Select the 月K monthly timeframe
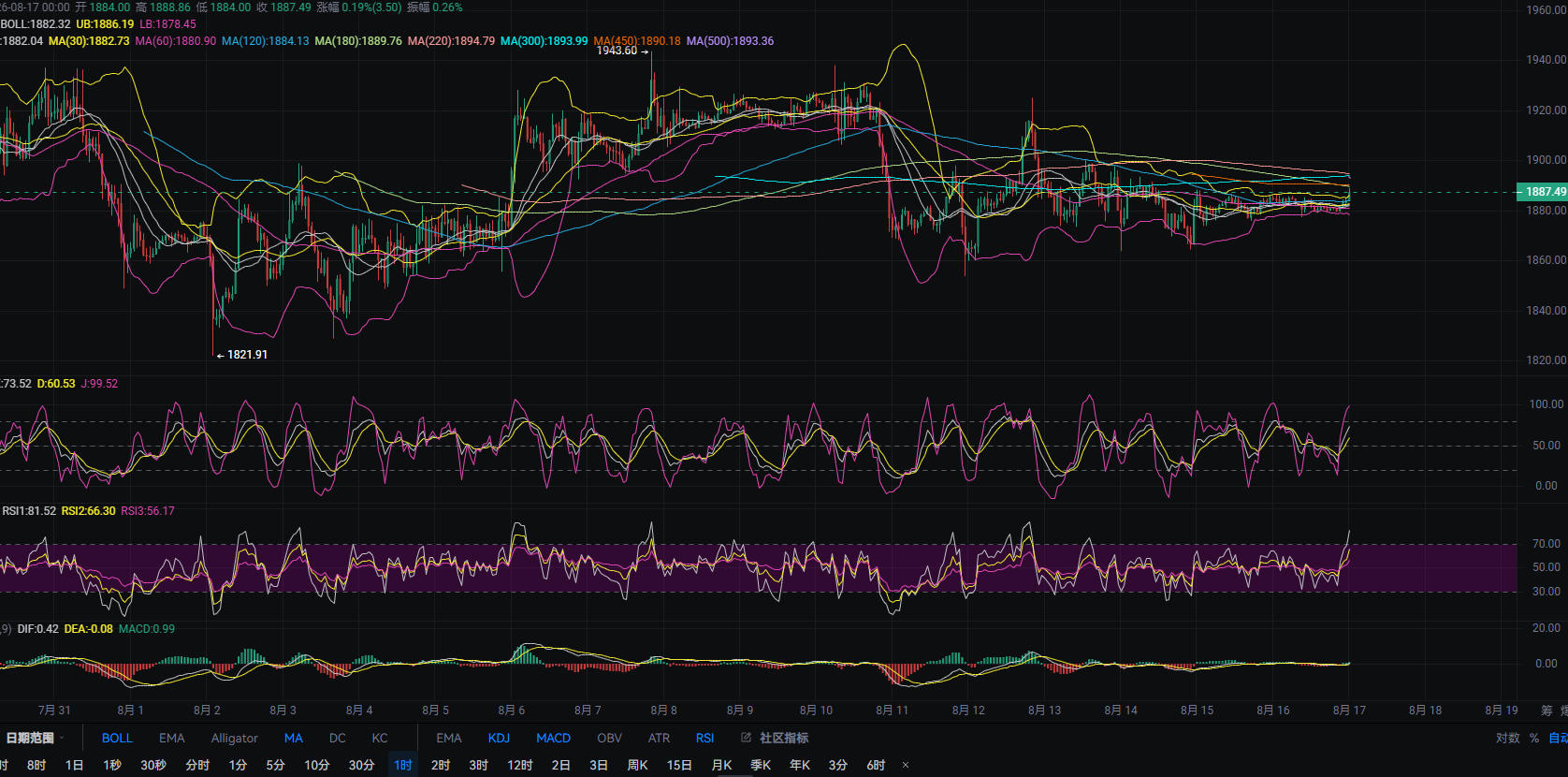Screen dimensions: 1568x777 (x=721, y=765)
